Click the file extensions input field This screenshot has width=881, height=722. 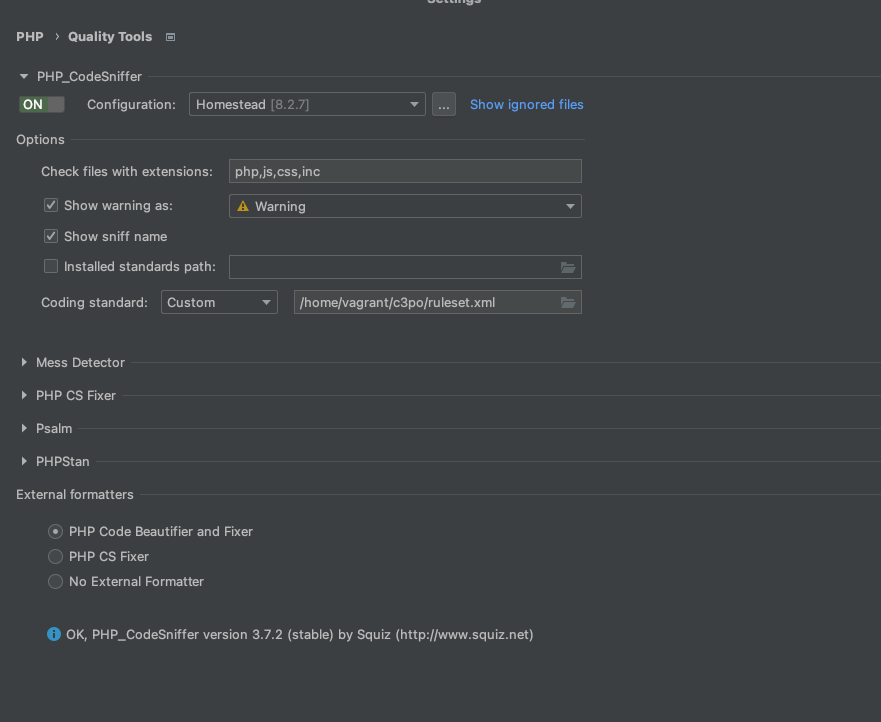[x=404, y=170]
